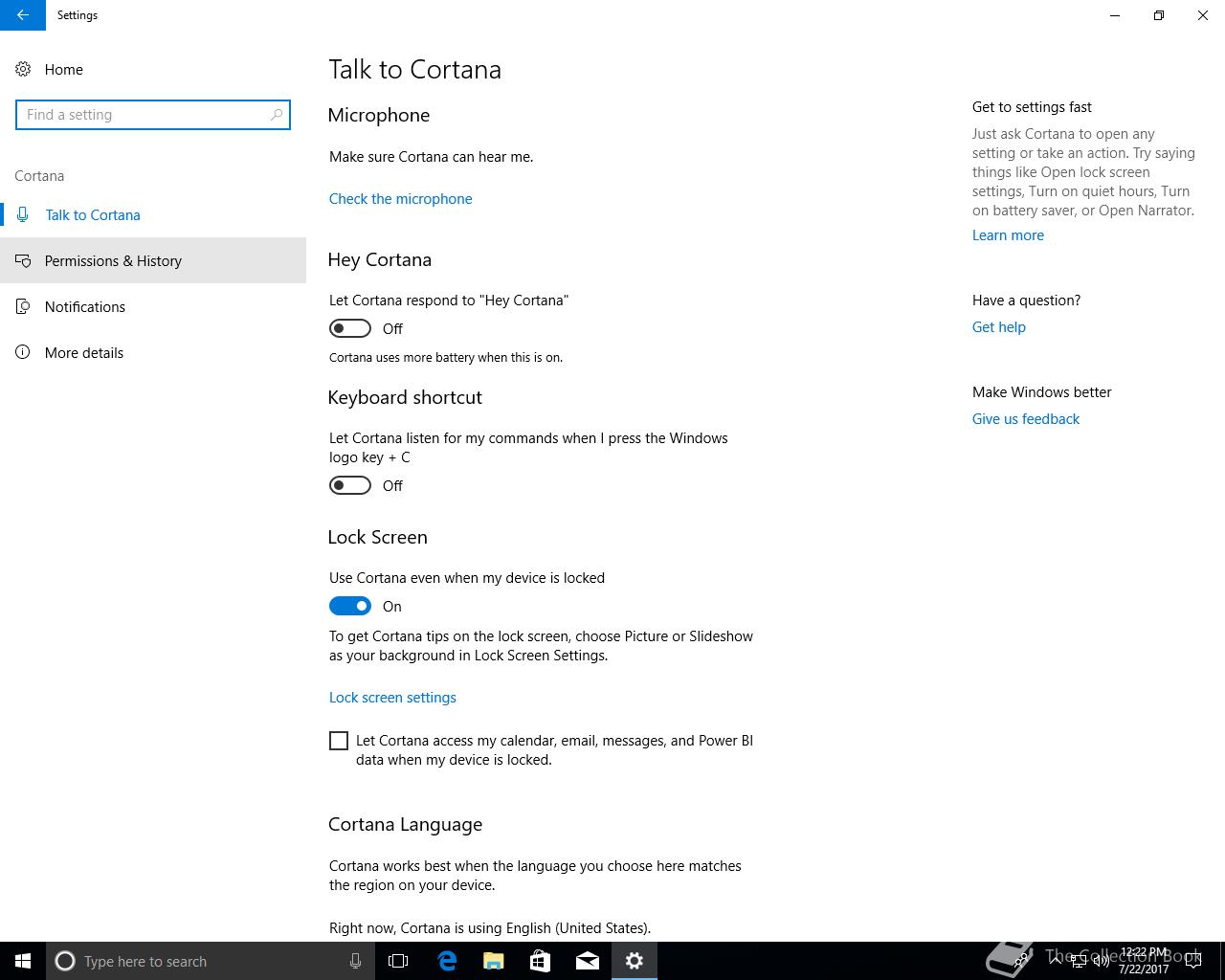
Task: Click the Permissions & History icon
Action: pyautogui.click(x=23, y=261)
